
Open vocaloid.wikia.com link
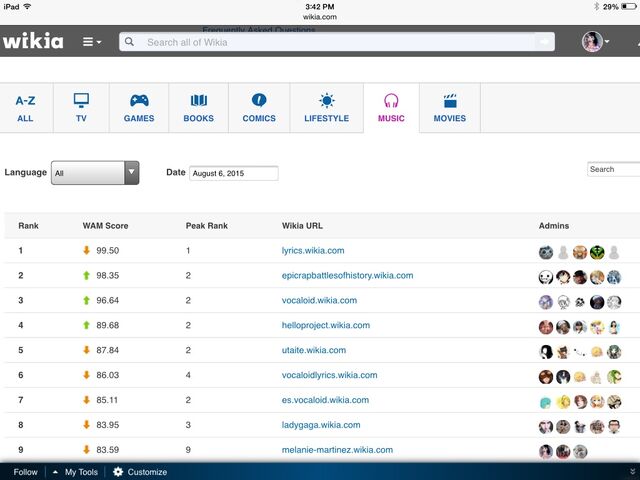[319, 300]
